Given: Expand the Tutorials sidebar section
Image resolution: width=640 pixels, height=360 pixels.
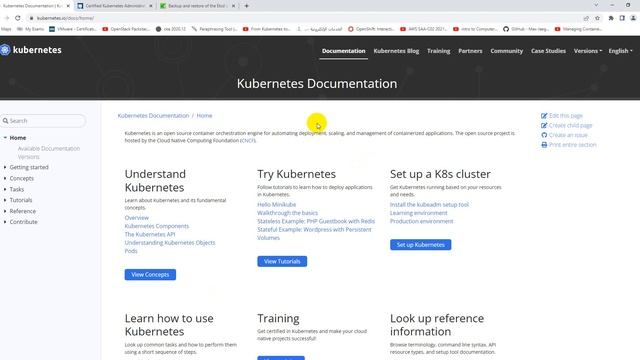Looking at the screenshot, I should (x=5, y=200).
